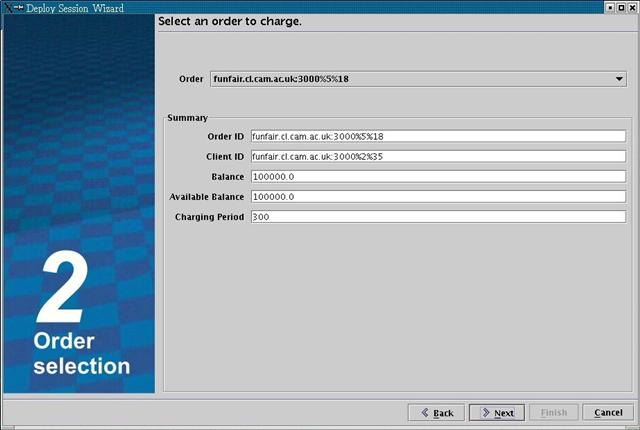Close the Deploy Session Wizard window
This screenshot has height=430, width=640.
pyautogui.click(x=631, y=7)
